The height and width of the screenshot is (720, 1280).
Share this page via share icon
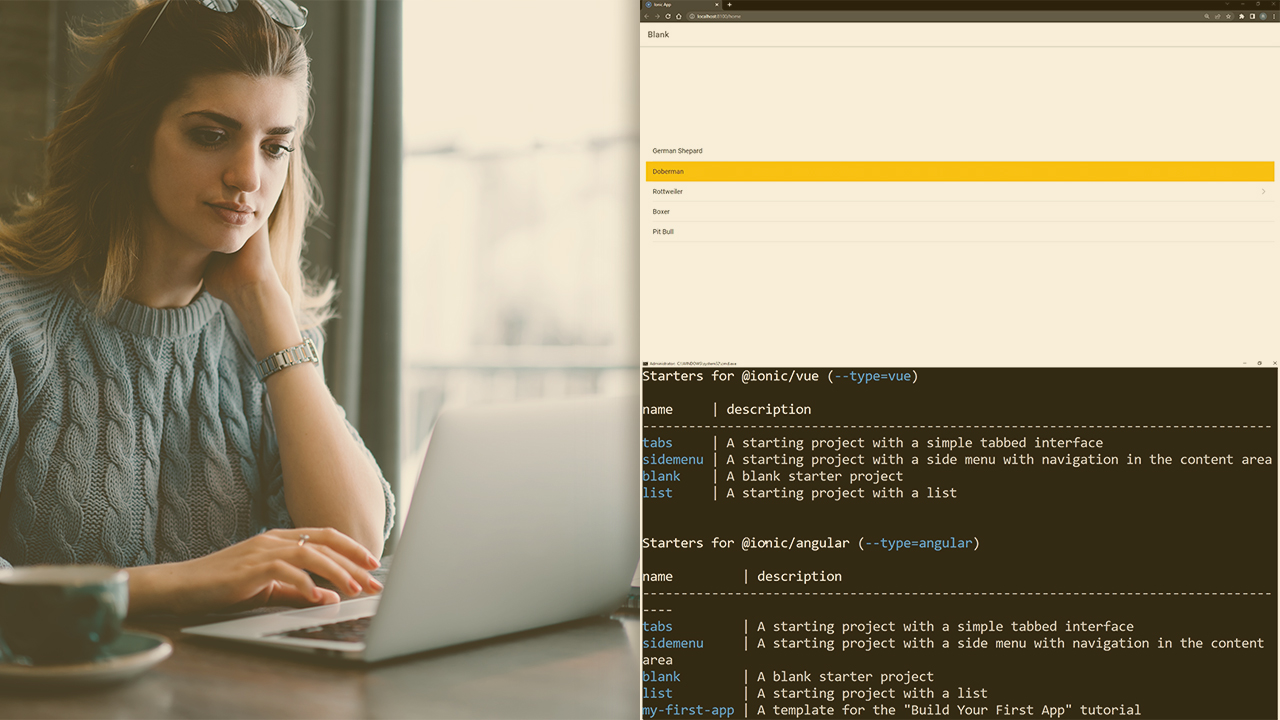point(1217,16)
